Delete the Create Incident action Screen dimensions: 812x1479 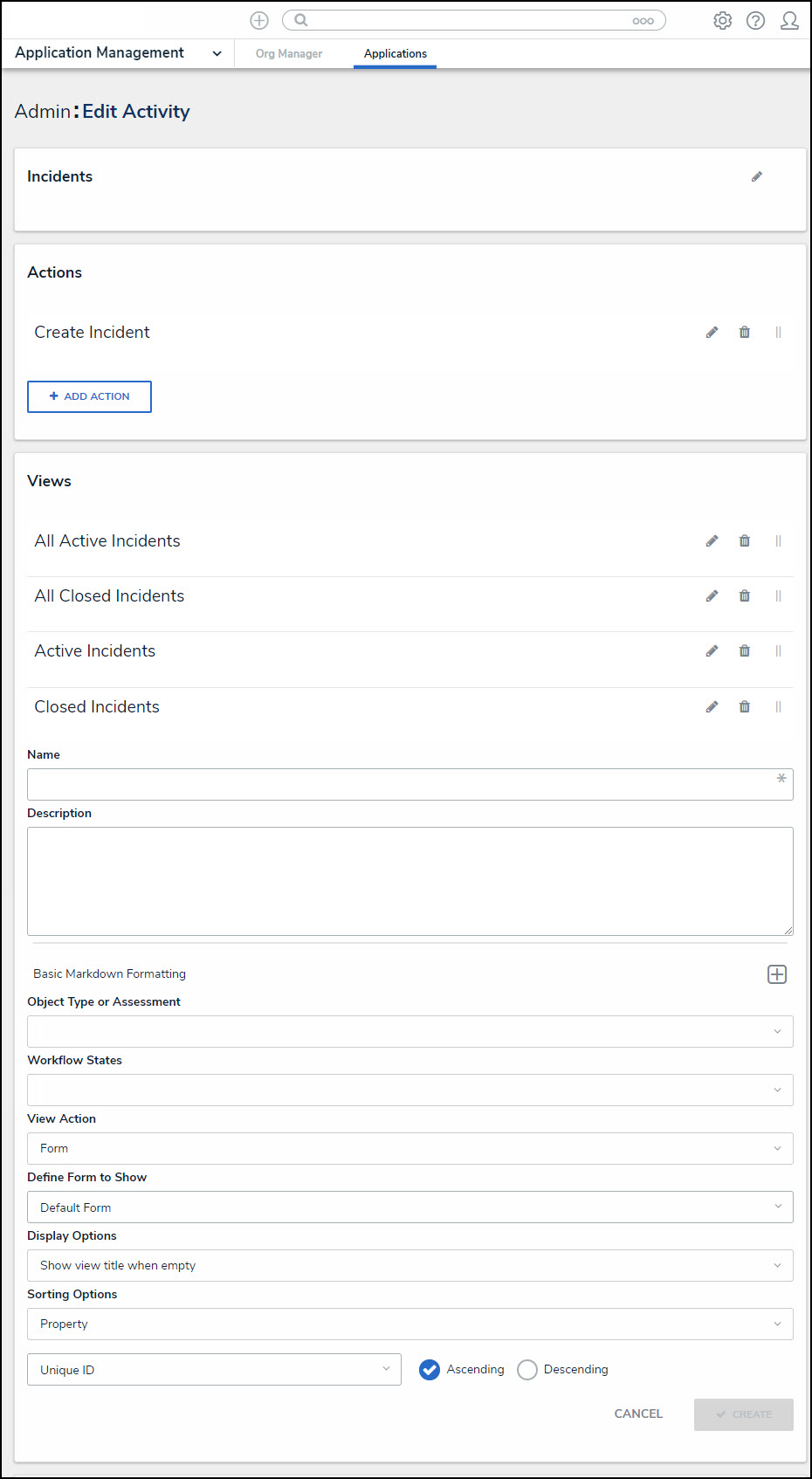coord(745,333)
